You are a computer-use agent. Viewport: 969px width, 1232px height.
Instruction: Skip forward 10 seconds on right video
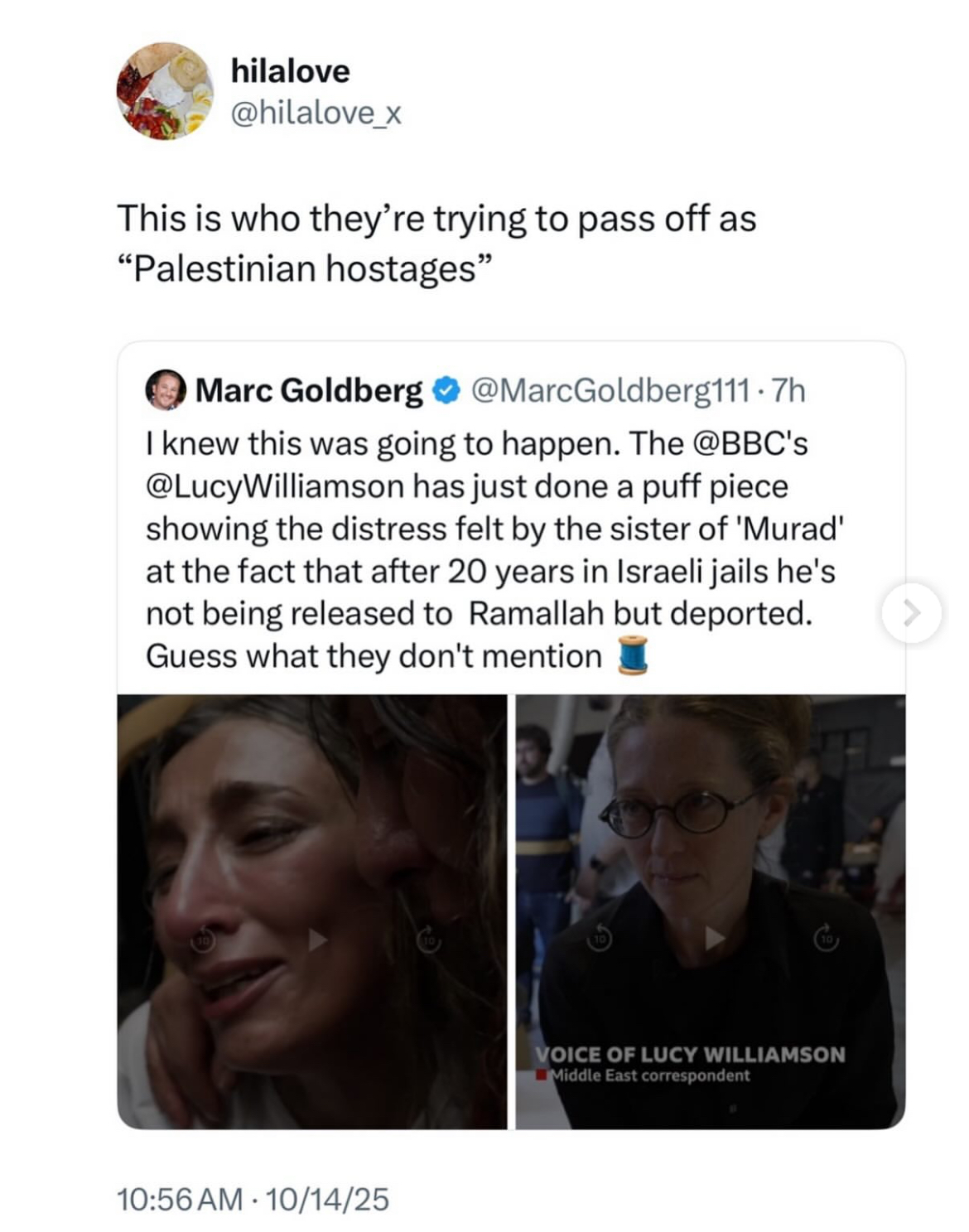coord(826,938)
